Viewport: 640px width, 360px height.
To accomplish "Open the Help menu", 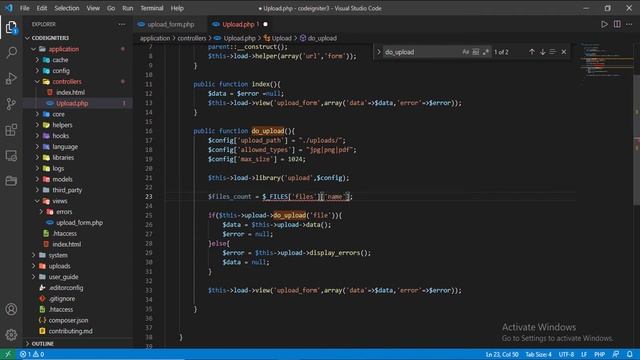I will [177, 8].
